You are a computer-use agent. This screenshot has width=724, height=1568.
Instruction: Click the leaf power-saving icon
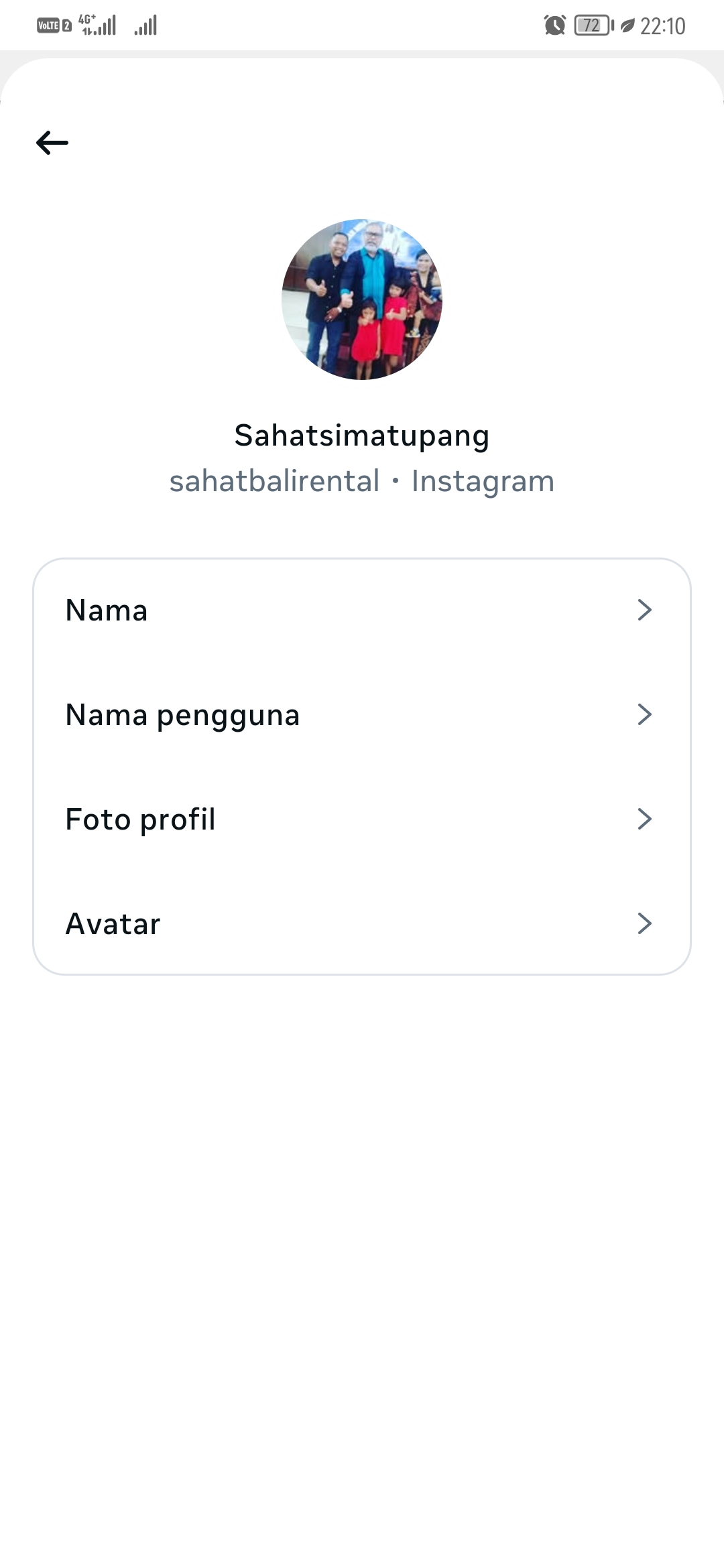pos(627,25)
